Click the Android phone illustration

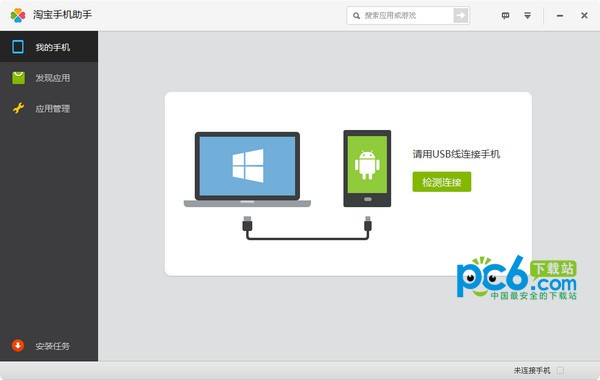point(367,168)
